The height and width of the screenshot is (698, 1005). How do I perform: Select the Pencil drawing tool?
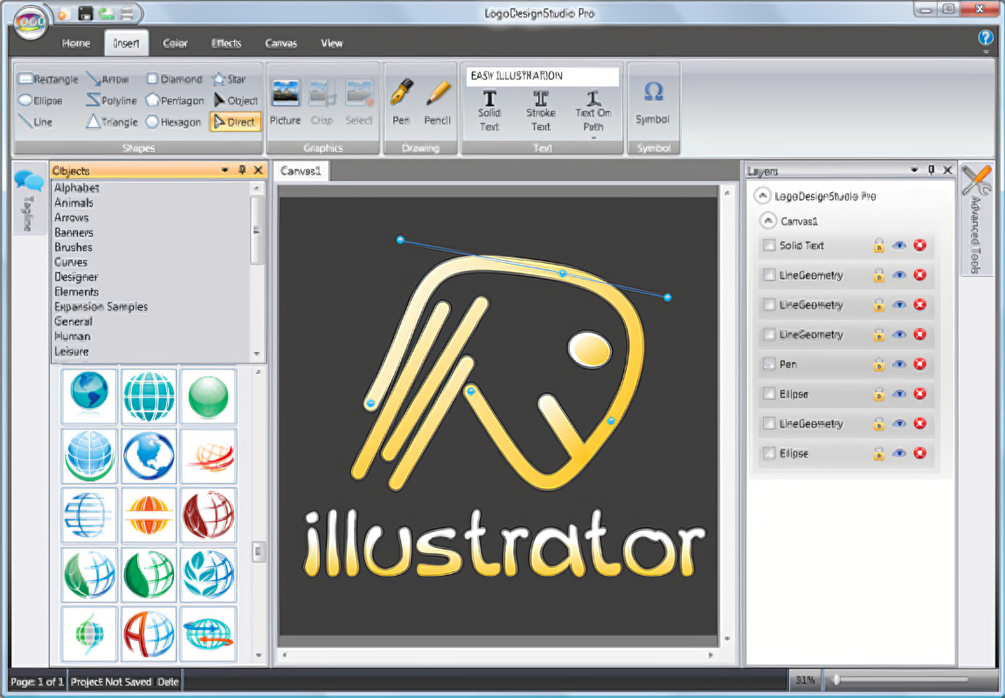tap(438, 103)
